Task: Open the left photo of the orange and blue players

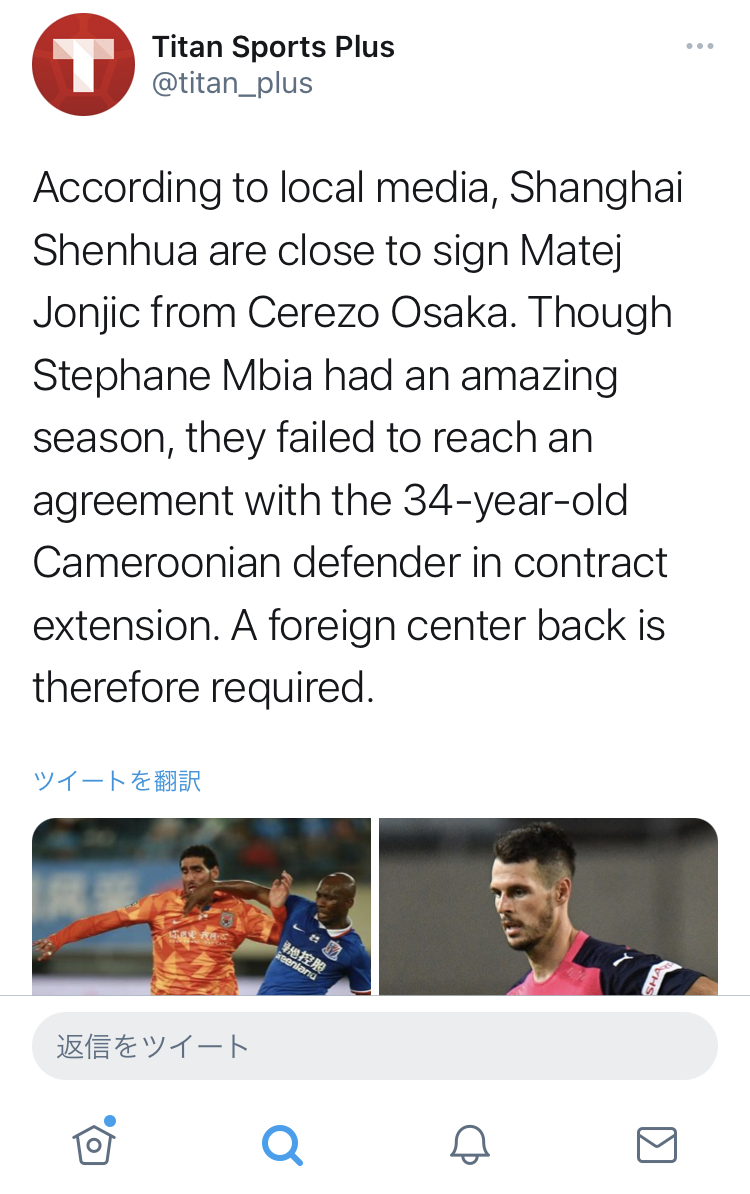Action: pyautogui.click(x=201, y=906)
